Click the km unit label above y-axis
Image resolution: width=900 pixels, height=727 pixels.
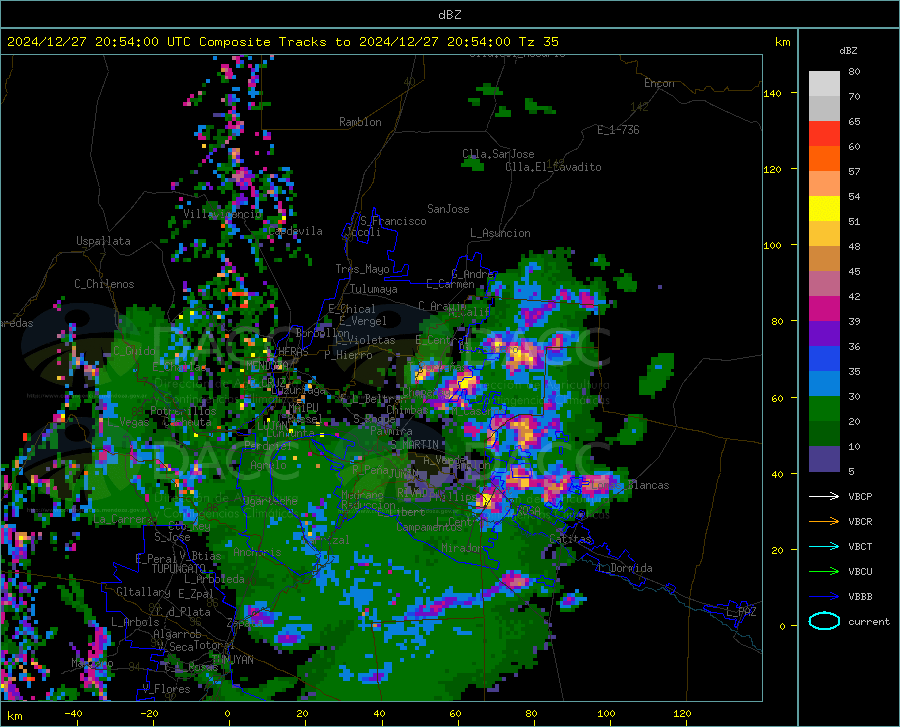point(782,42)
